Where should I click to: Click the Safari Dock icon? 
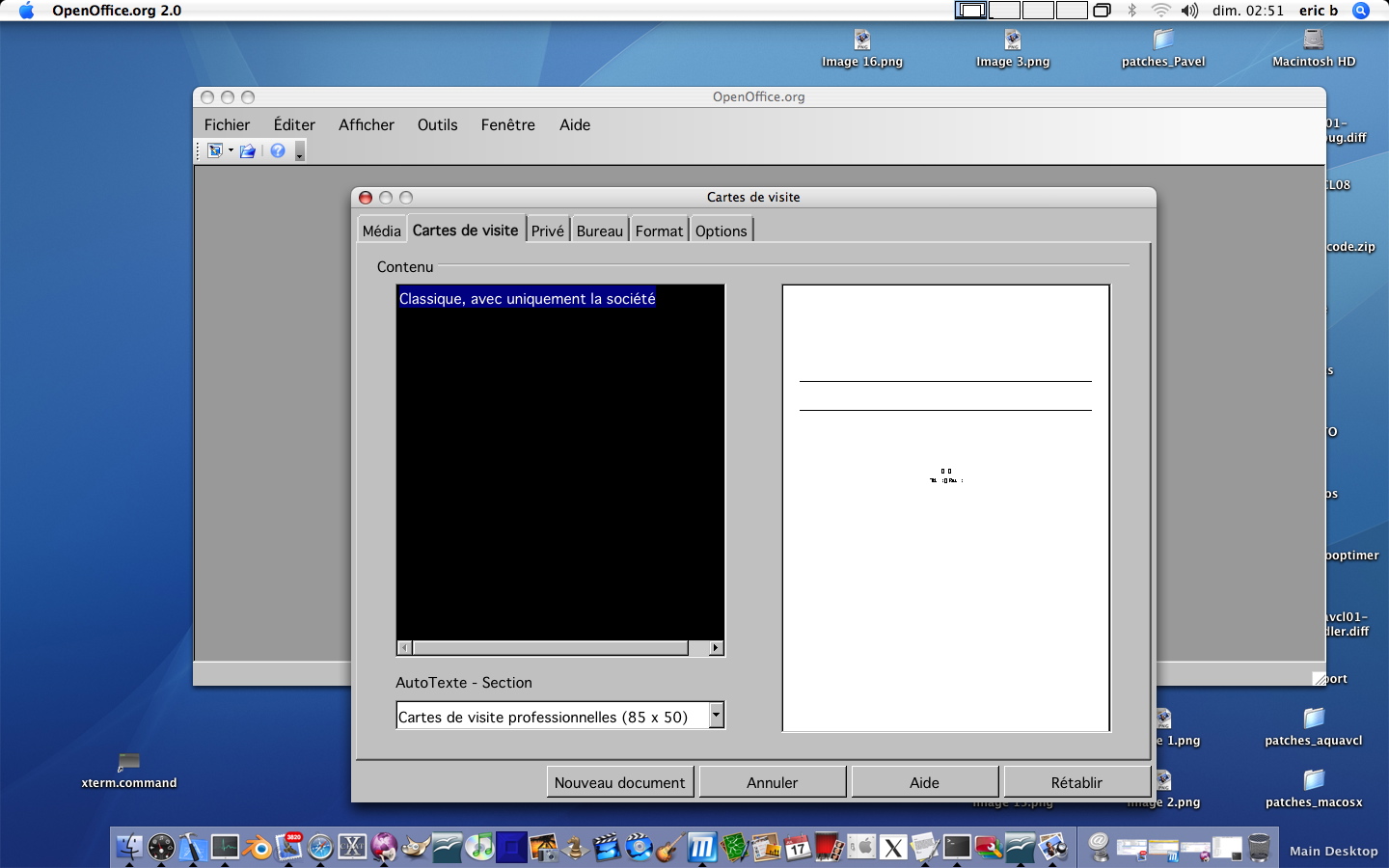coord(320,847)
